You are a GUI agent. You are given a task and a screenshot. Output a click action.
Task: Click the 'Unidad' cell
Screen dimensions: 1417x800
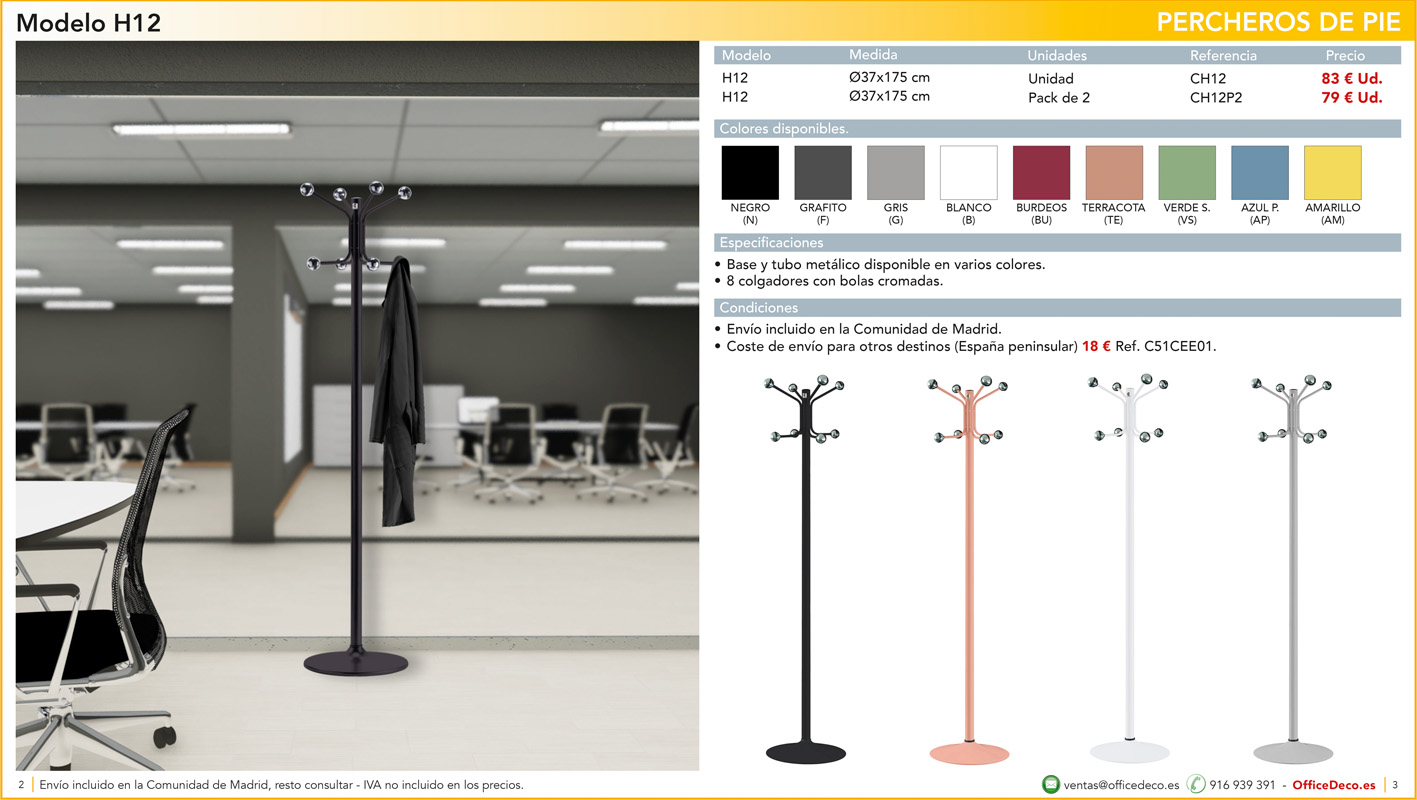tap(1051, 78)
